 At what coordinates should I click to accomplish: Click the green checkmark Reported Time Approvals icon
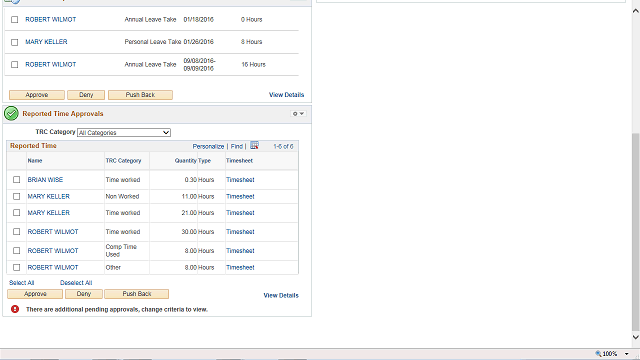click(11, 114)
